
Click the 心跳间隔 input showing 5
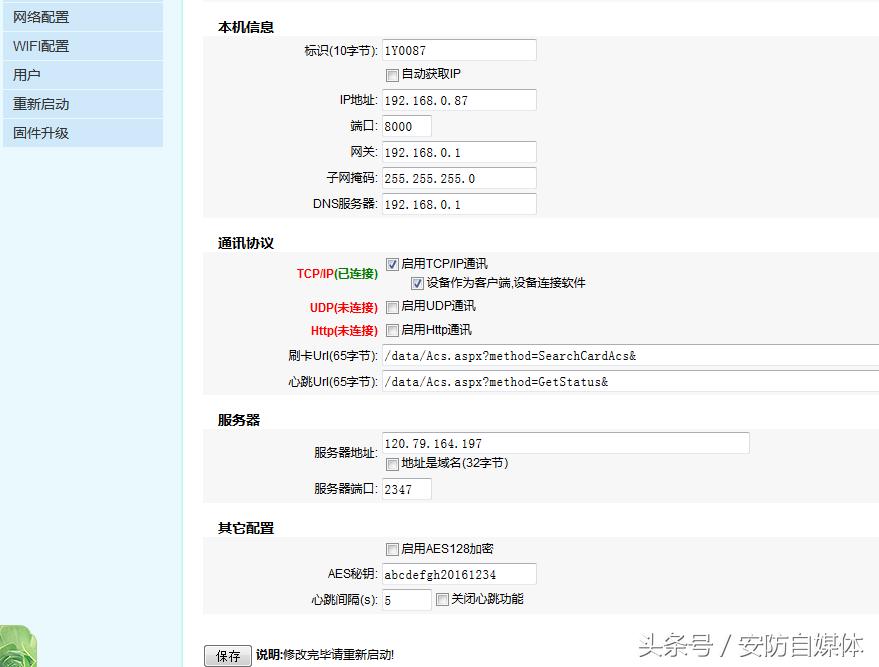pos(405,601)
